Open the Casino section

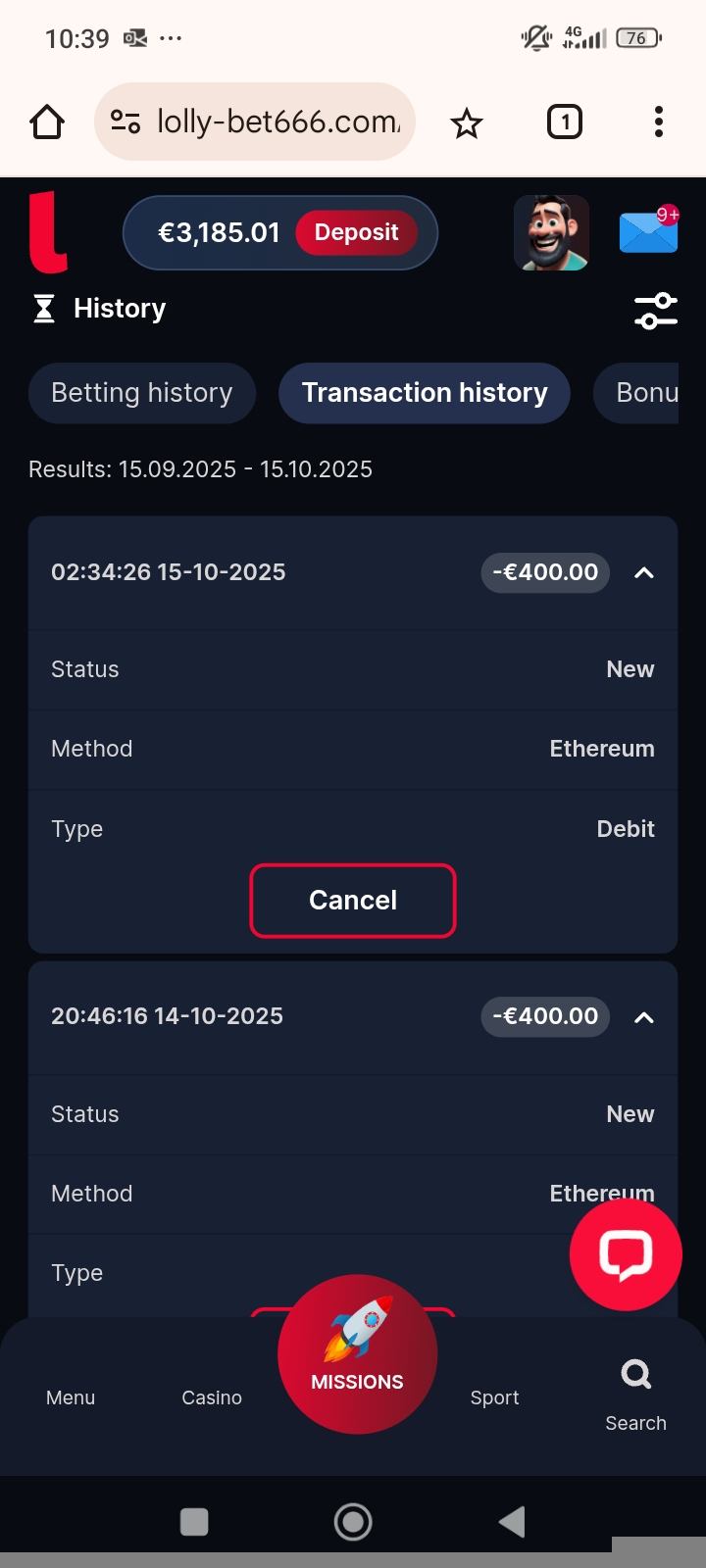coord(212,1396)
